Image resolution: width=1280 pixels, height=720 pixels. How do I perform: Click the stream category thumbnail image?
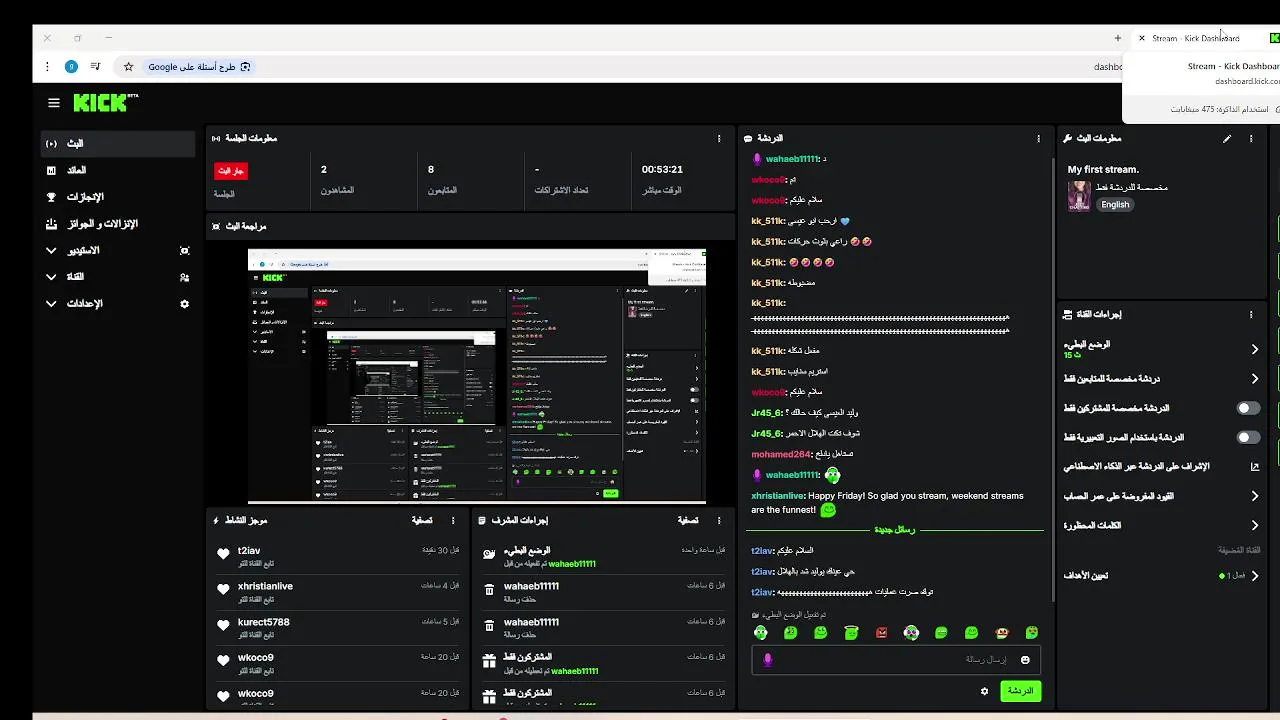point(1079,196)
